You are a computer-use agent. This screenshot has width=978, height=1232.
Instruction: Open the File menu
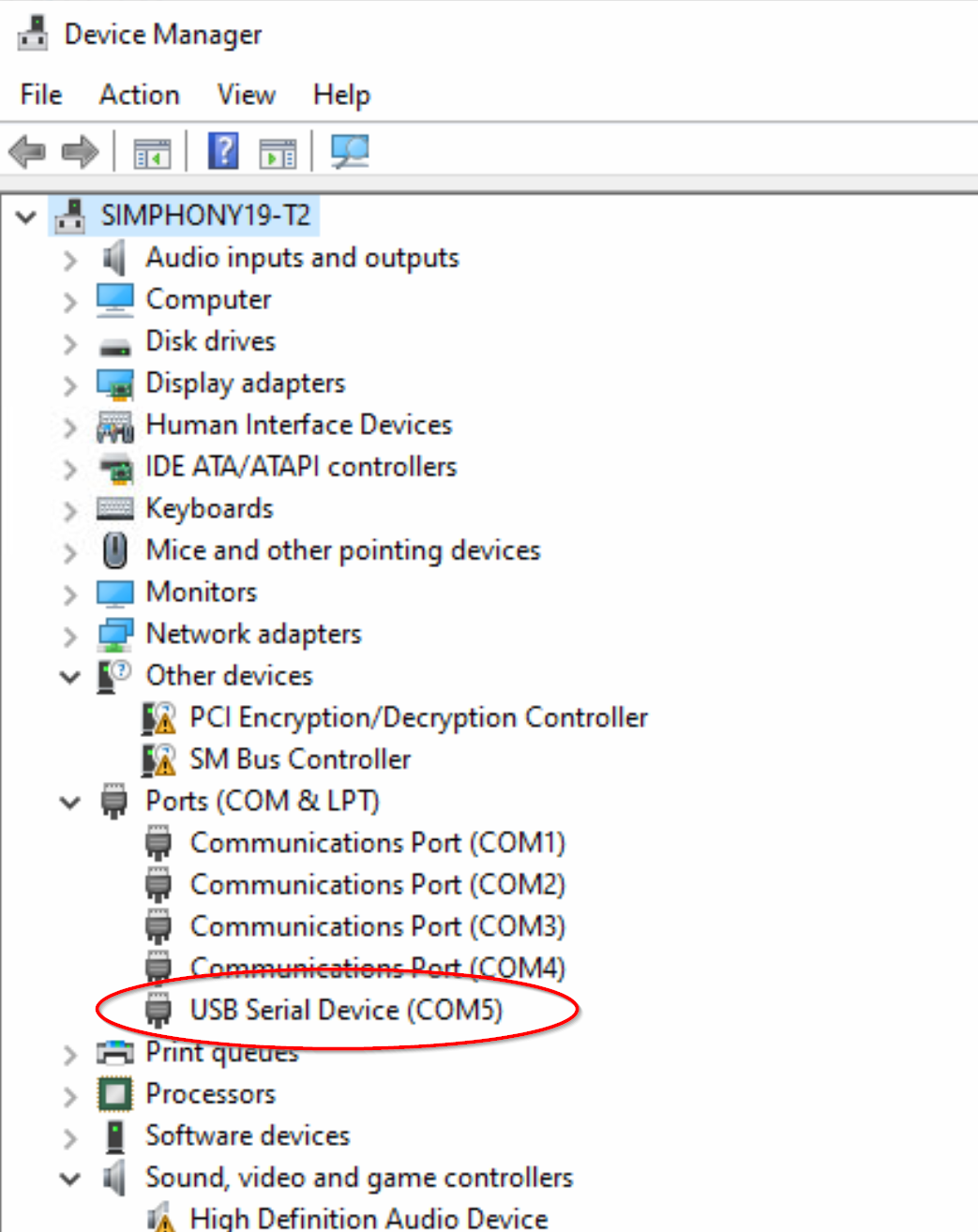coord(41,95)
